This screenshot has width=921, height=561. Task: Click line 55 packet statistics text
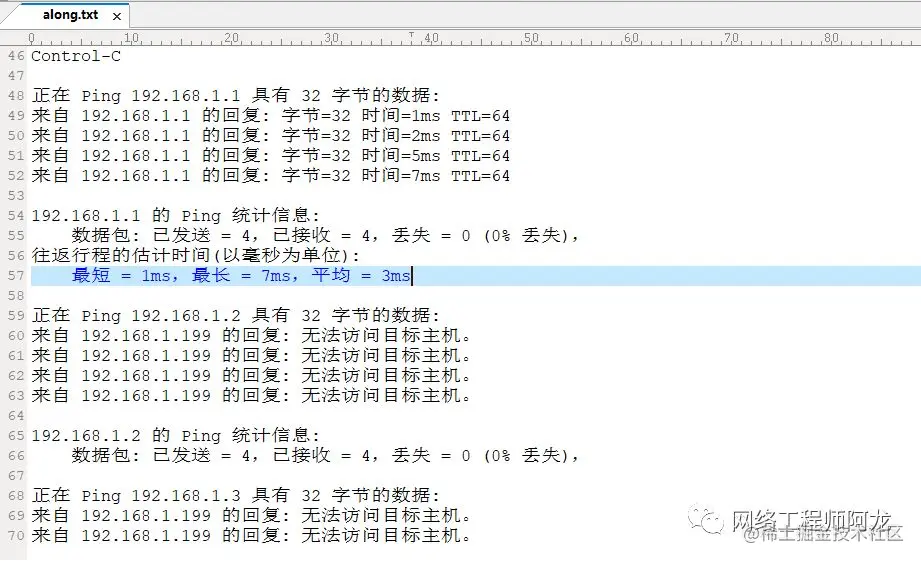[325, 236]
